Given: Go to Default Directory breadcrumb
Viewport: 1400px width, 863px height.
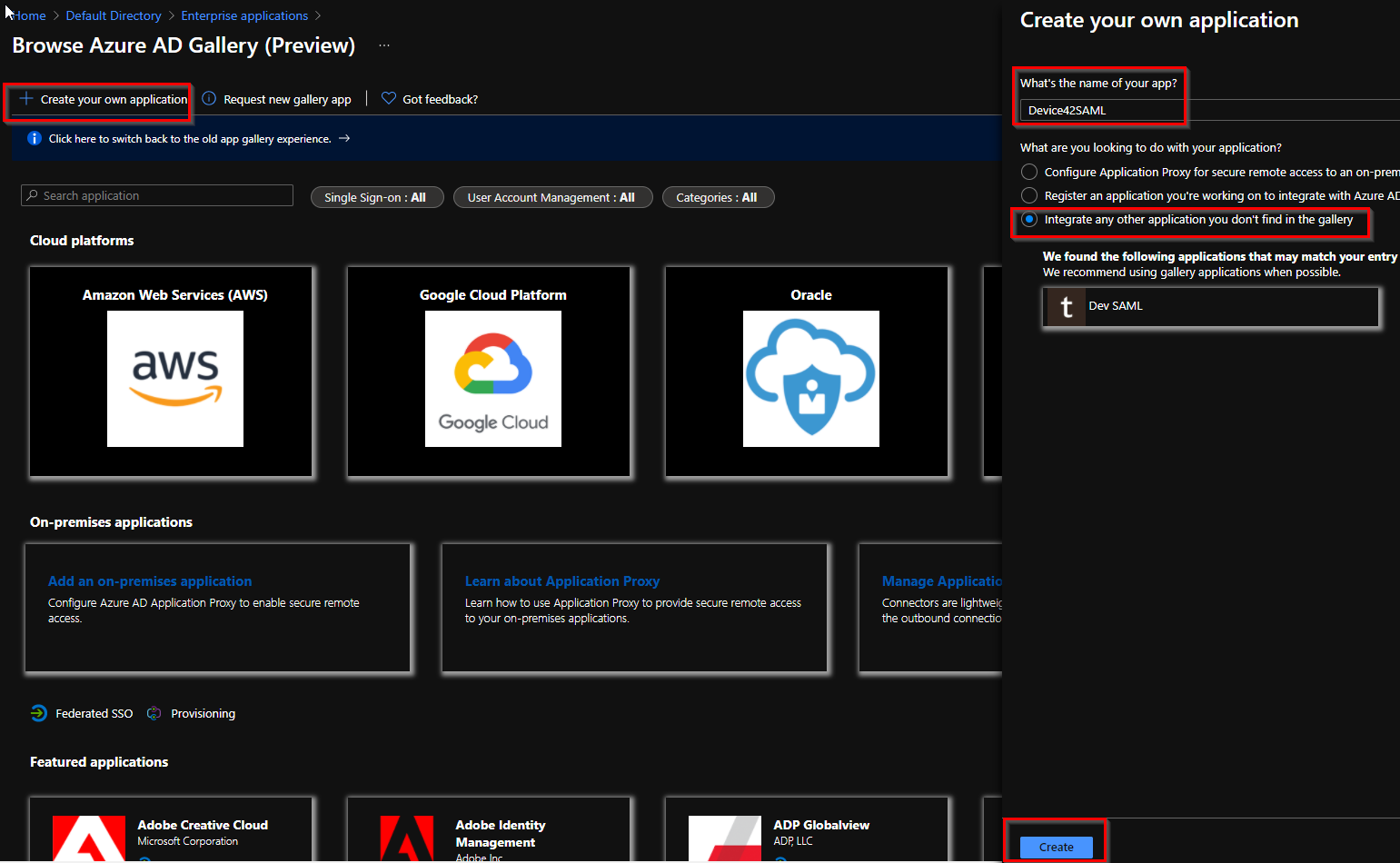Looking at the screenshot, I should click(114, 15).
